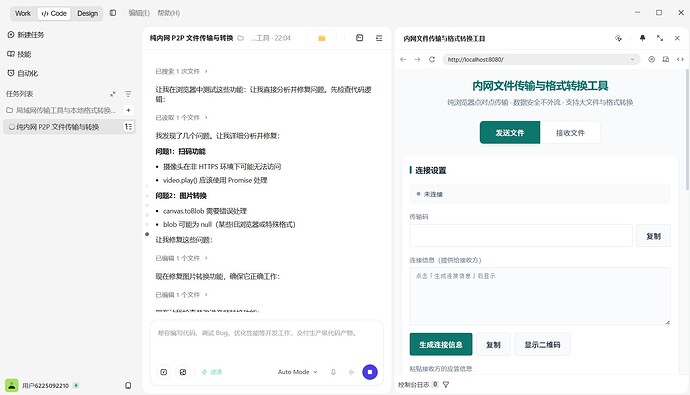Click the 显示二维码 button
The width and height of the screenshot is (690, 395).
pyautogui.click(x=542, y=344)
